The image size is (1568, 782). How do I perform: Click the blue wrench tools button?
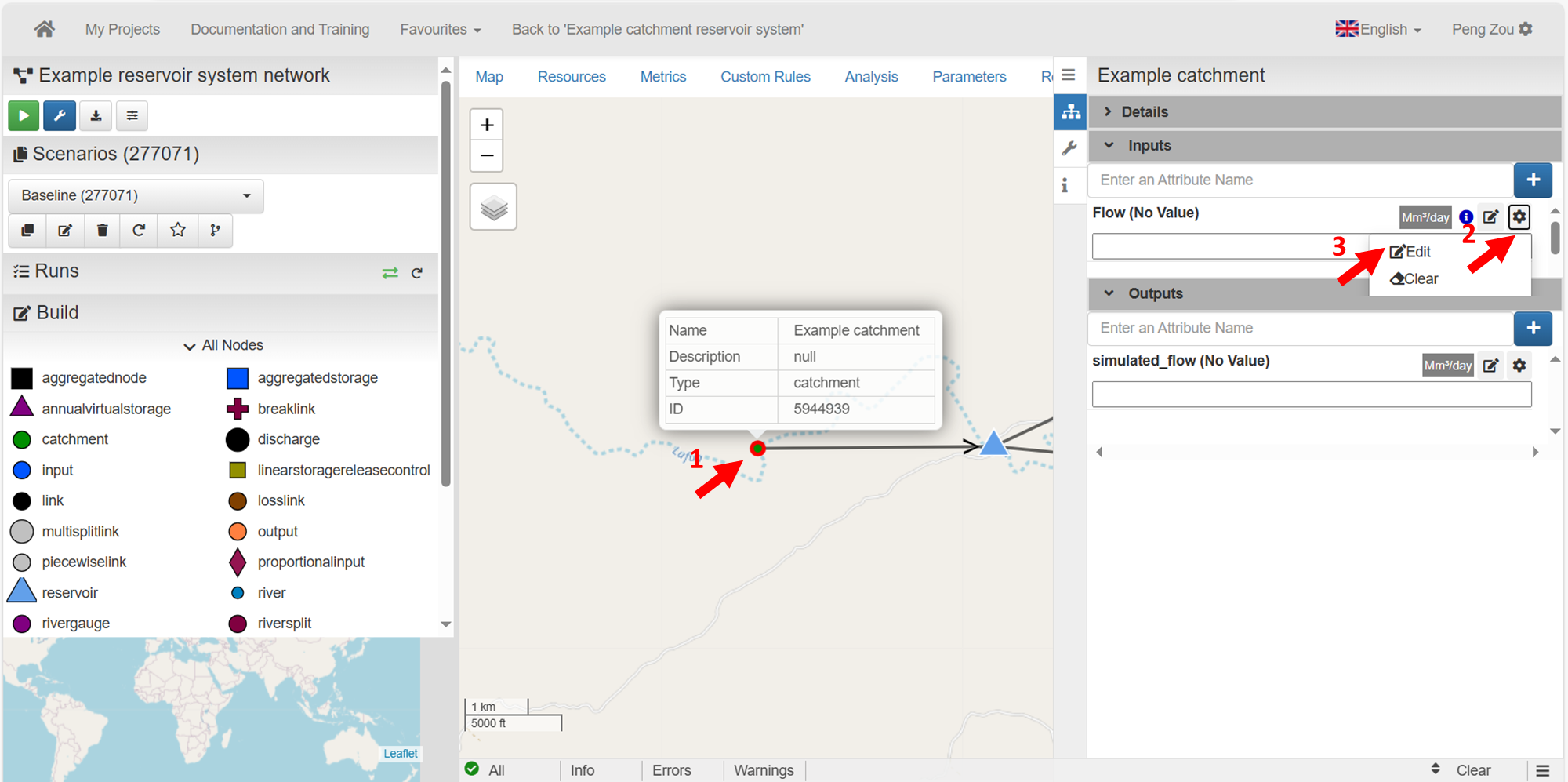point(60,116)
